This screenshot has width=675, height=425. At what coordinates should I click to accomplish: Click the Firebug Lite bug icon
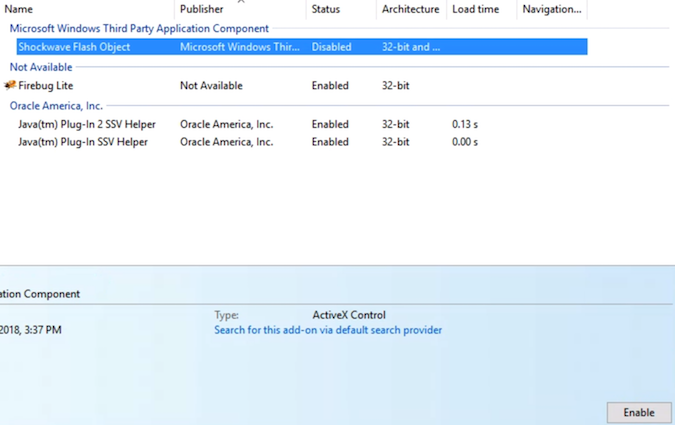(x=10, y=85)
